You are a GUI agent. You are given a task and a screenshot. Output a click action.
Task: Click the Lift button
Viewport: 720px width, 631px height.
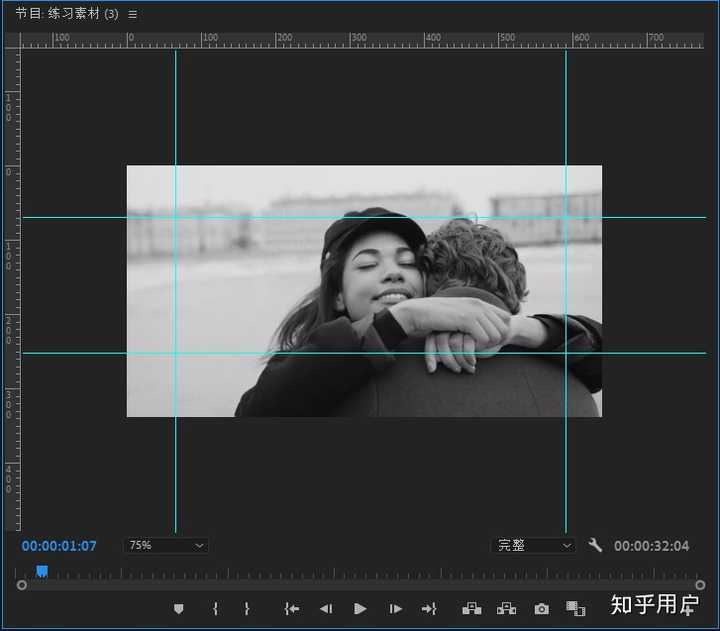click(x=472, y=608)
